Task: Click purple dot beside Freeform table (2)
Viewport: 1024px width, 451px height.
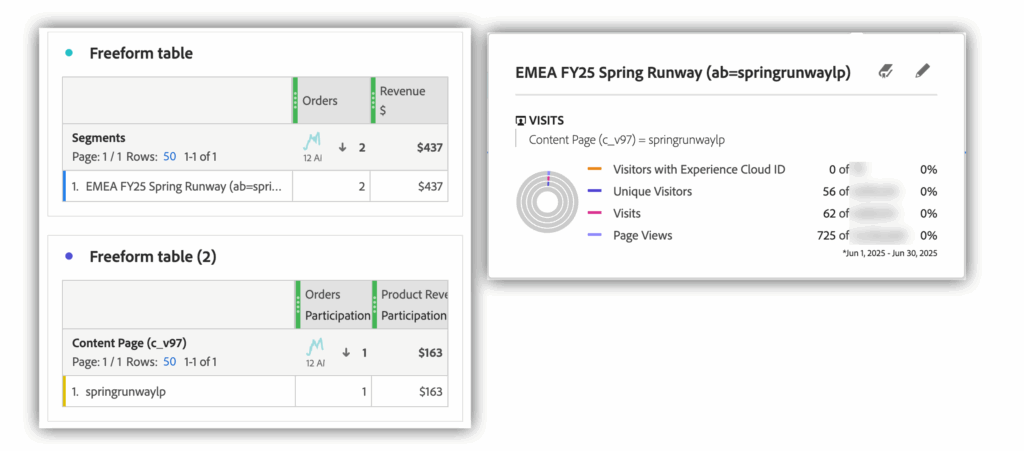Action: (69, 257)
